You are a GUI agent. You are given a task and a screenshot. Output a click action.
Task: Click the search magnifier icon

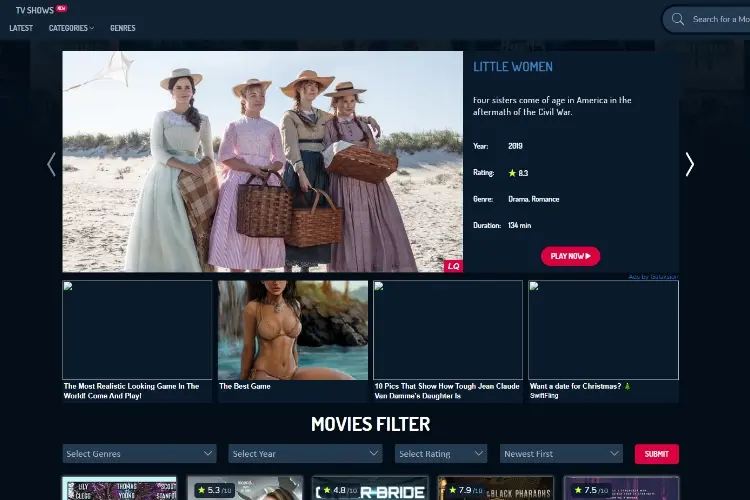coord(678,19)
